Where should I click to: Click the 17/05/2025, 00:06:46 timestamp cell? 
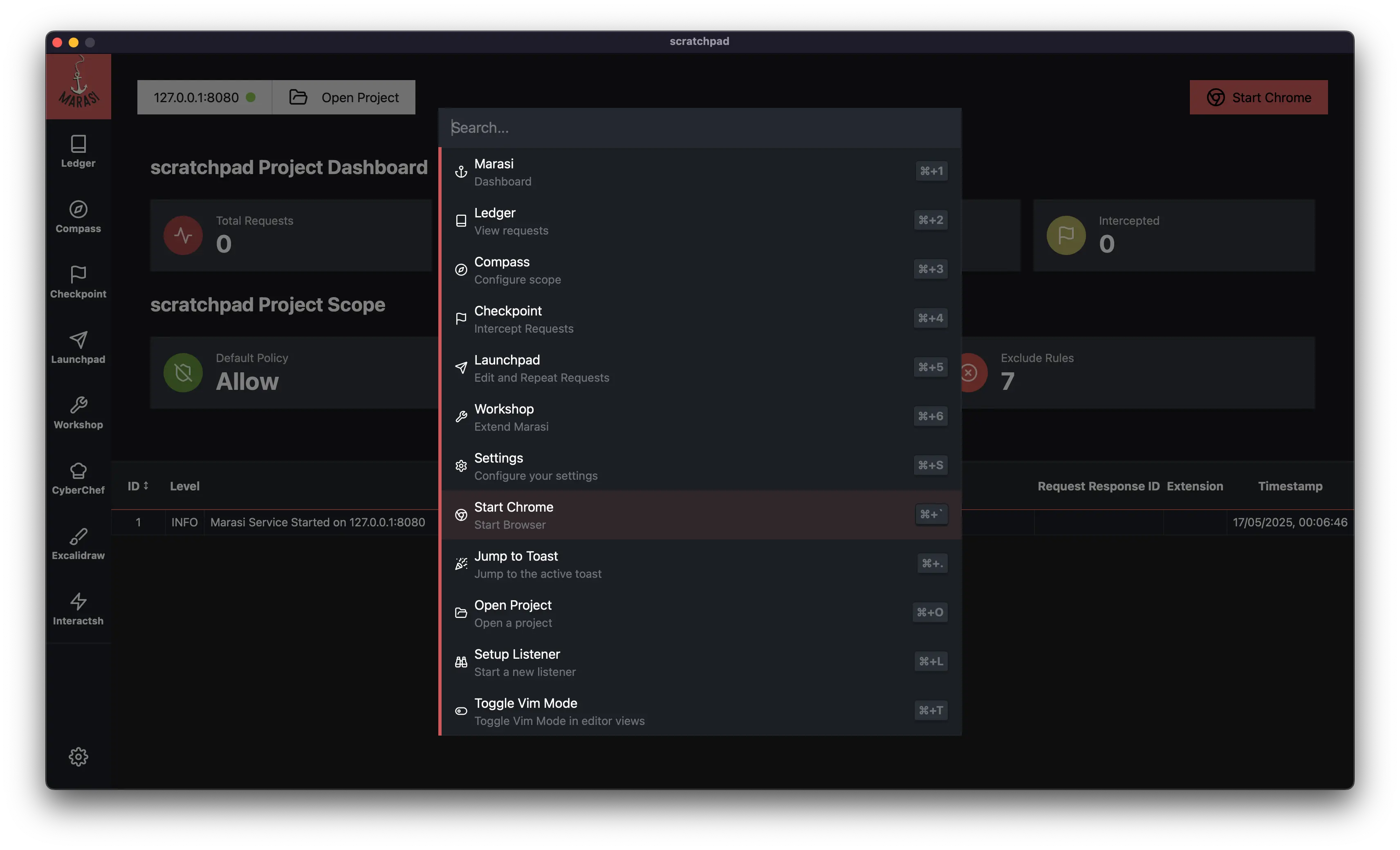[x=1290, y=522]
